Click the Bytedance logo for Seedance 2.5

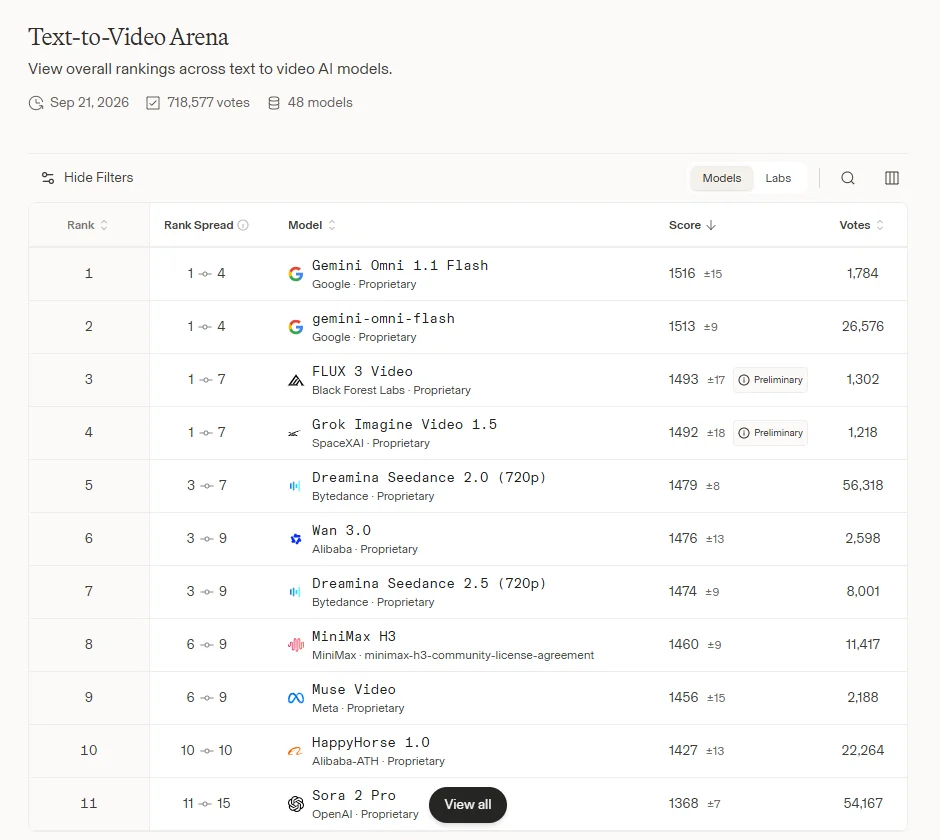[x=294, y=592]
